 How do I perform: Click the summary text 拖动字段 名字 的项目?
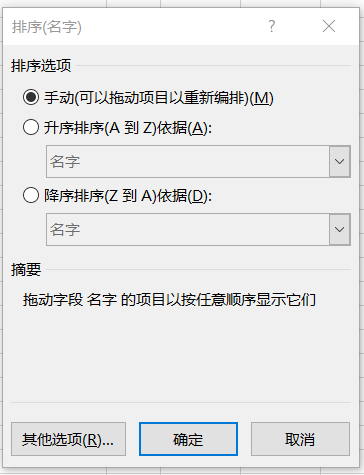(94, 300)
